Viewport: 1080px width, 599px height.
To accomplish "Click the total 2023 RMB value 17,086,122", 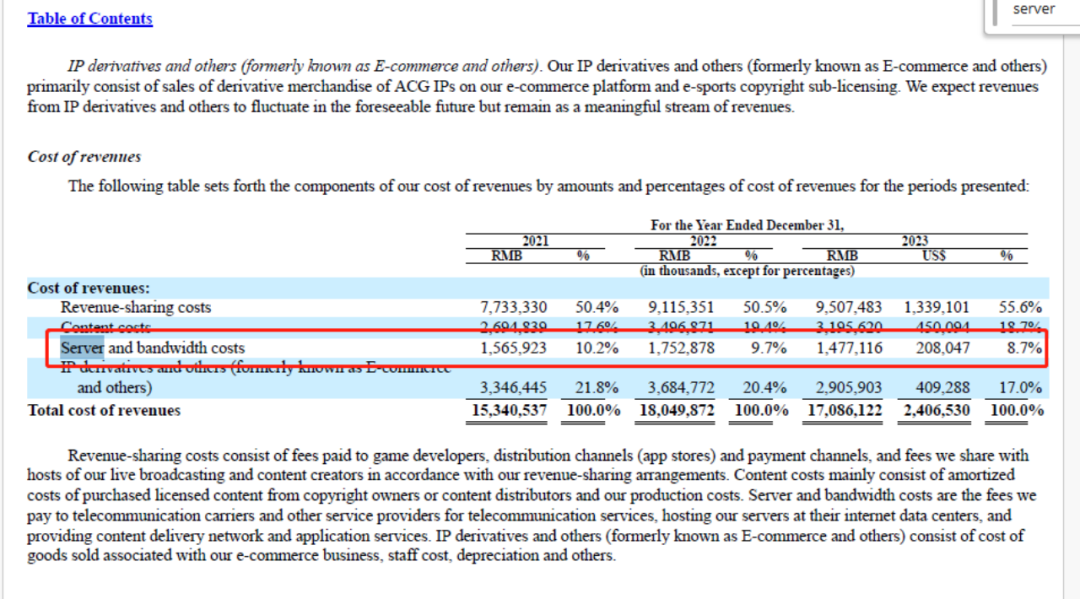I will pyautogui.click(x=844, y=410).
